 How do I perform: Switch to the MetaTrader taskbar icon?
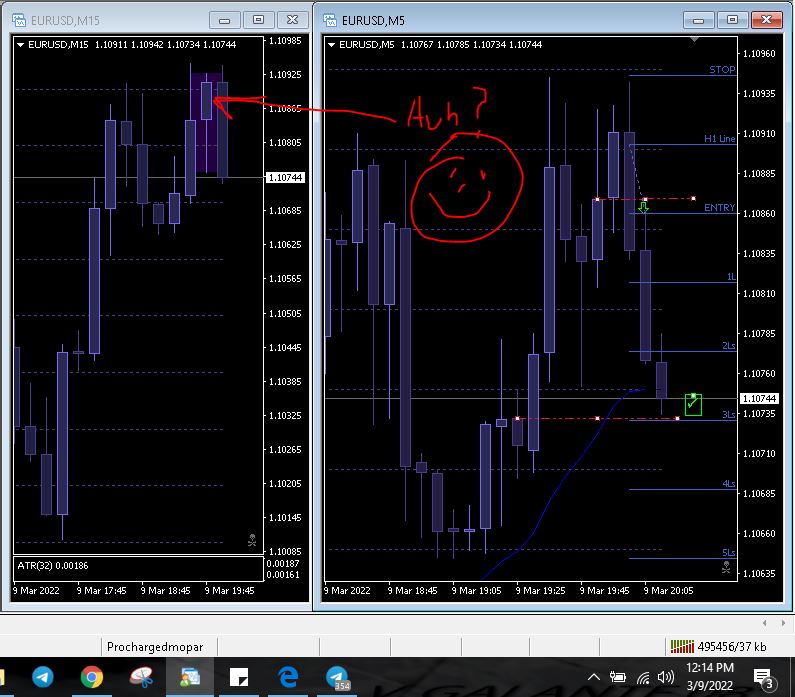(x=190, y=677)
